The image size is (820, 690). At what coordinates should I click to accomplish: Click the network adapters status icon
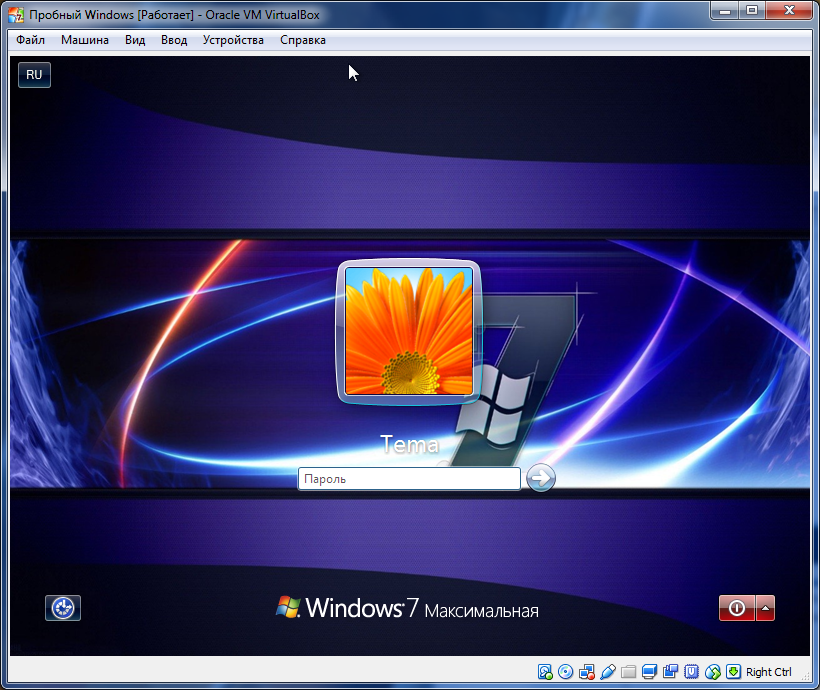click(585, 672)
